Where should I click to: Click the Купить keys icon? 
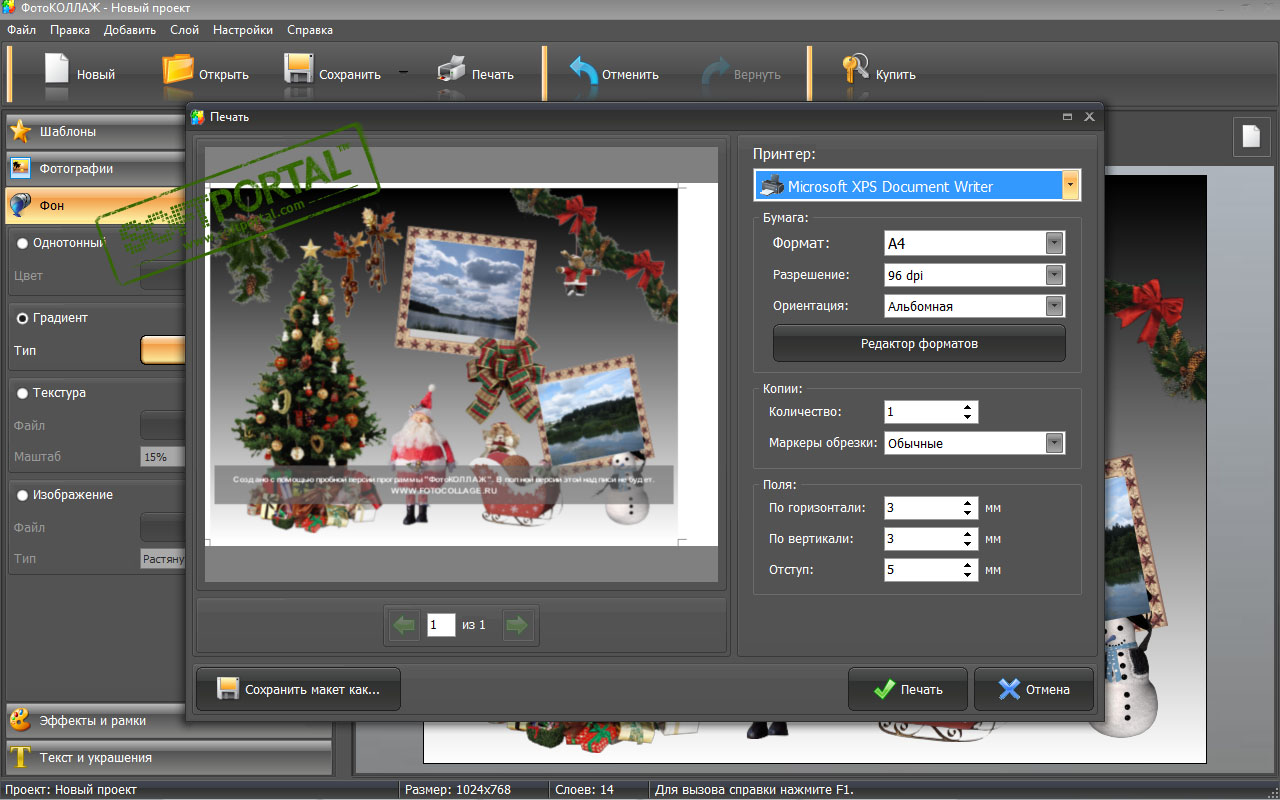(855, 70)
